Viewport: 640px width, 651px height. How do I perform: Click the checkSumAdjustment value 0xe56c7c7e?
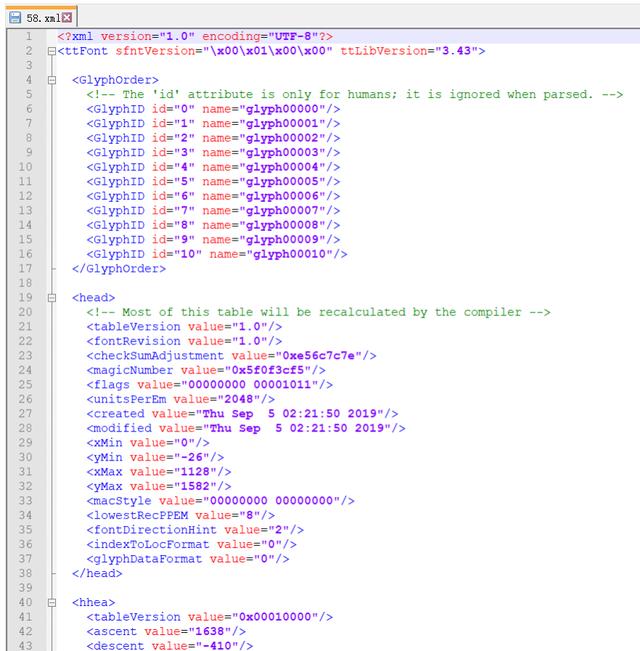tap(318, 356)
